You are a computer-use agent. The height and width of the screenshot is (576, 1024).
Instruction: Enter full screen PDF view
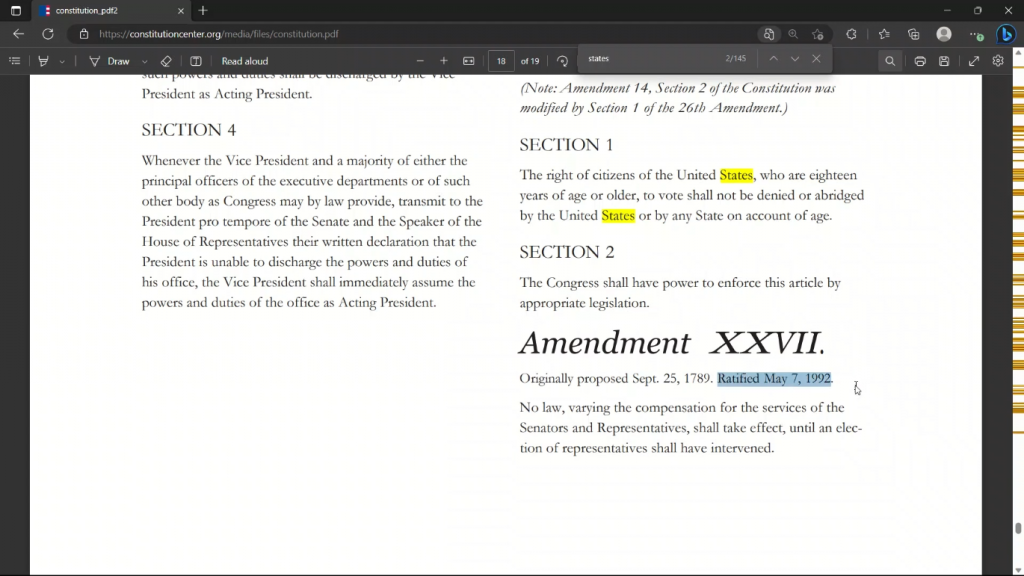tap(974, 61)
